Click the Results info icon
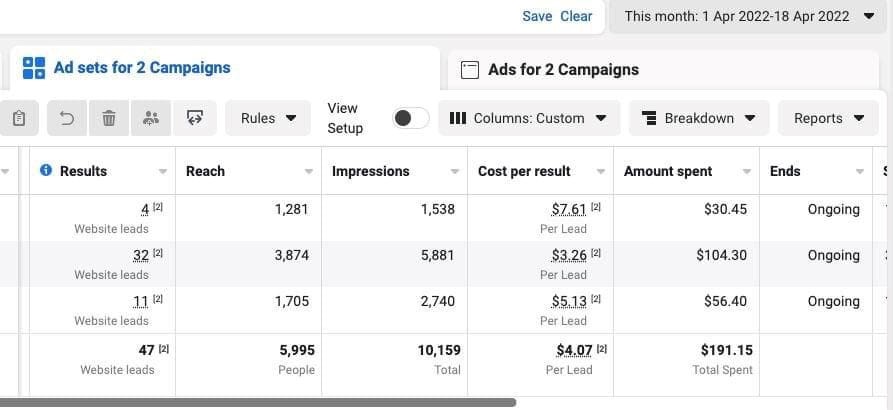The height and width of the screenshot is (410, 893). 46,171
